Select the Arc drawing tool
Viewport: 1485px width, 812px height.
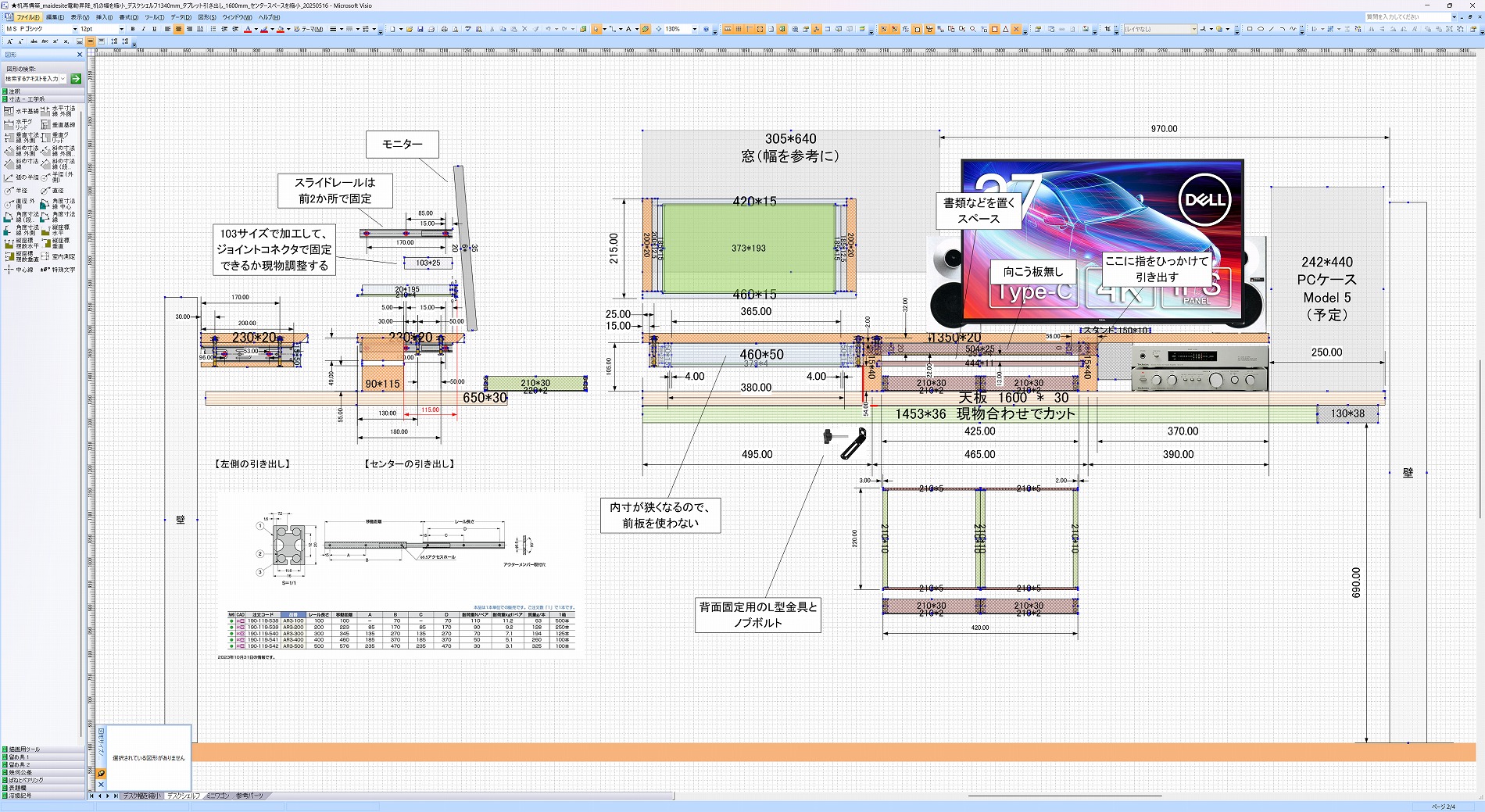(1283, 29)
